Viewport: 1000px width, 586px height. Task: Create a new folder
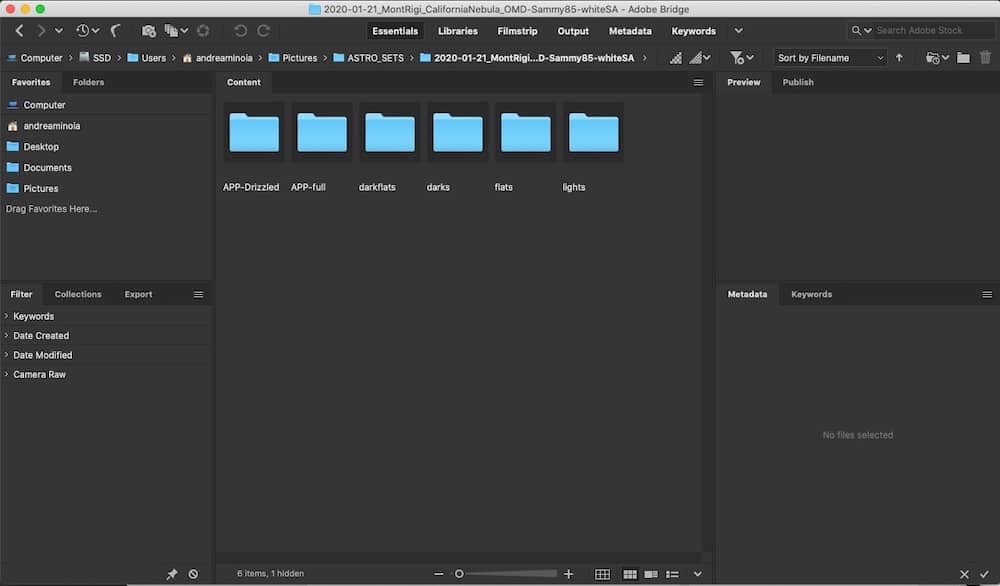[x=963, y=58]
